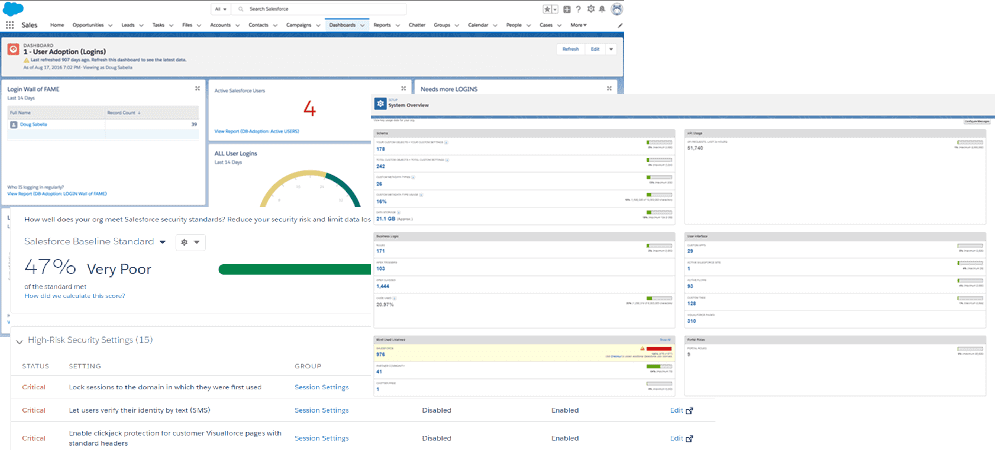Image resolution: width=1003 pixels, height=475 pixels.
Task: Click the Salesforce cloud logo
Action: click(x=13, y=9)
